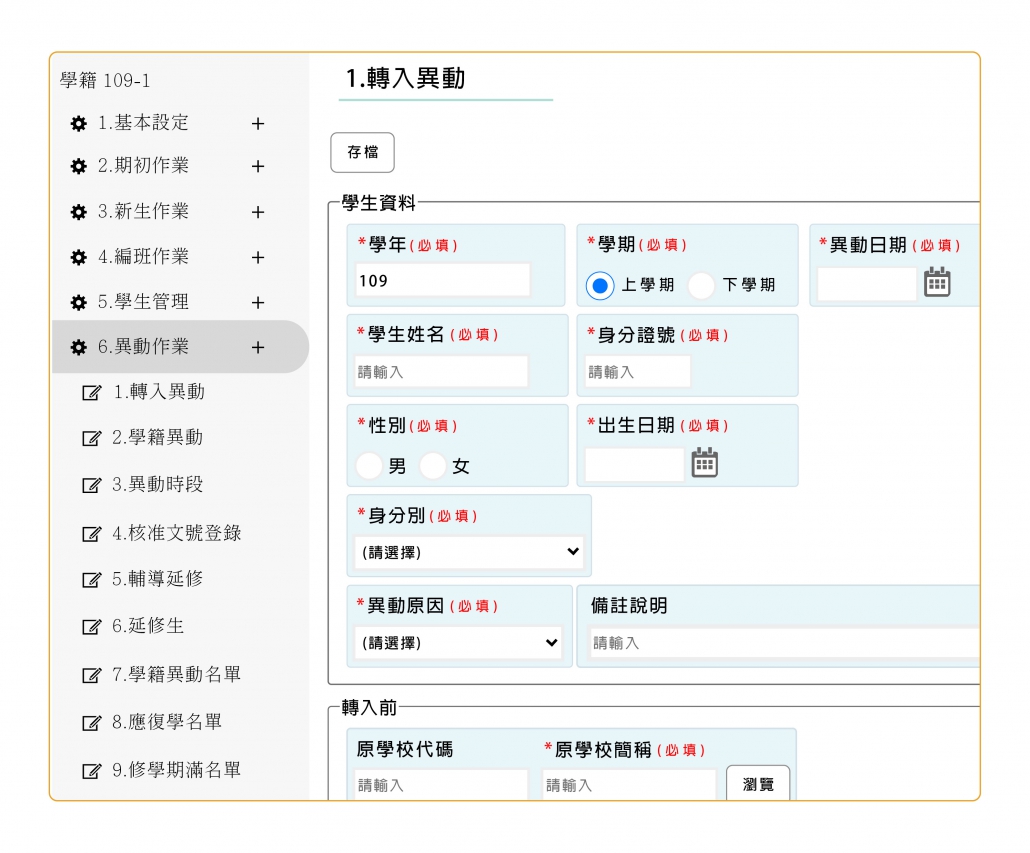The image size is (1030, 853).
Task: Click the 原學校簡稱 input field
Action: click(x=629, y=785)
